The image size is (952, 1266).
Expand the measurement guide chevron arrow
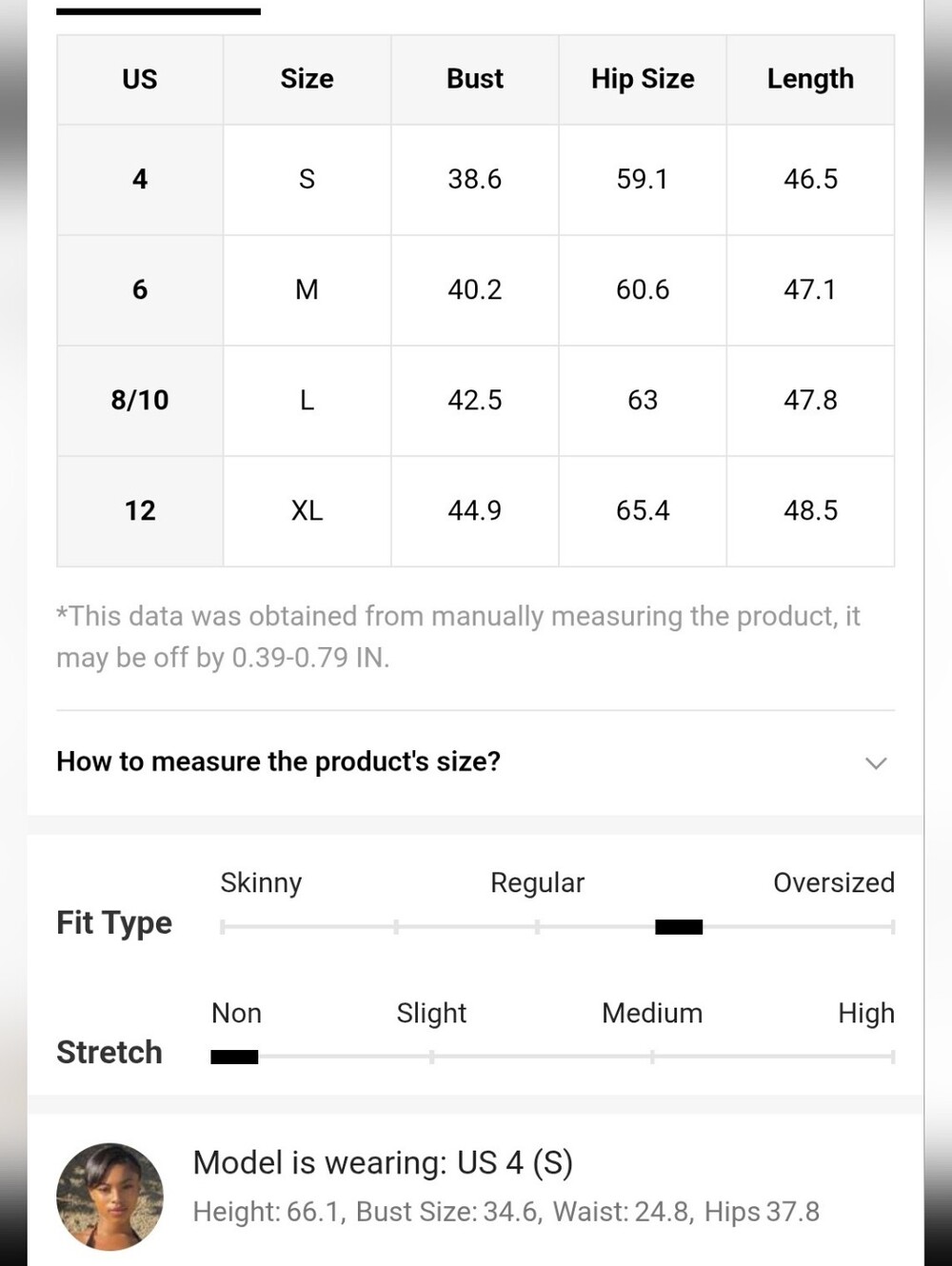(x=876, y=762)
